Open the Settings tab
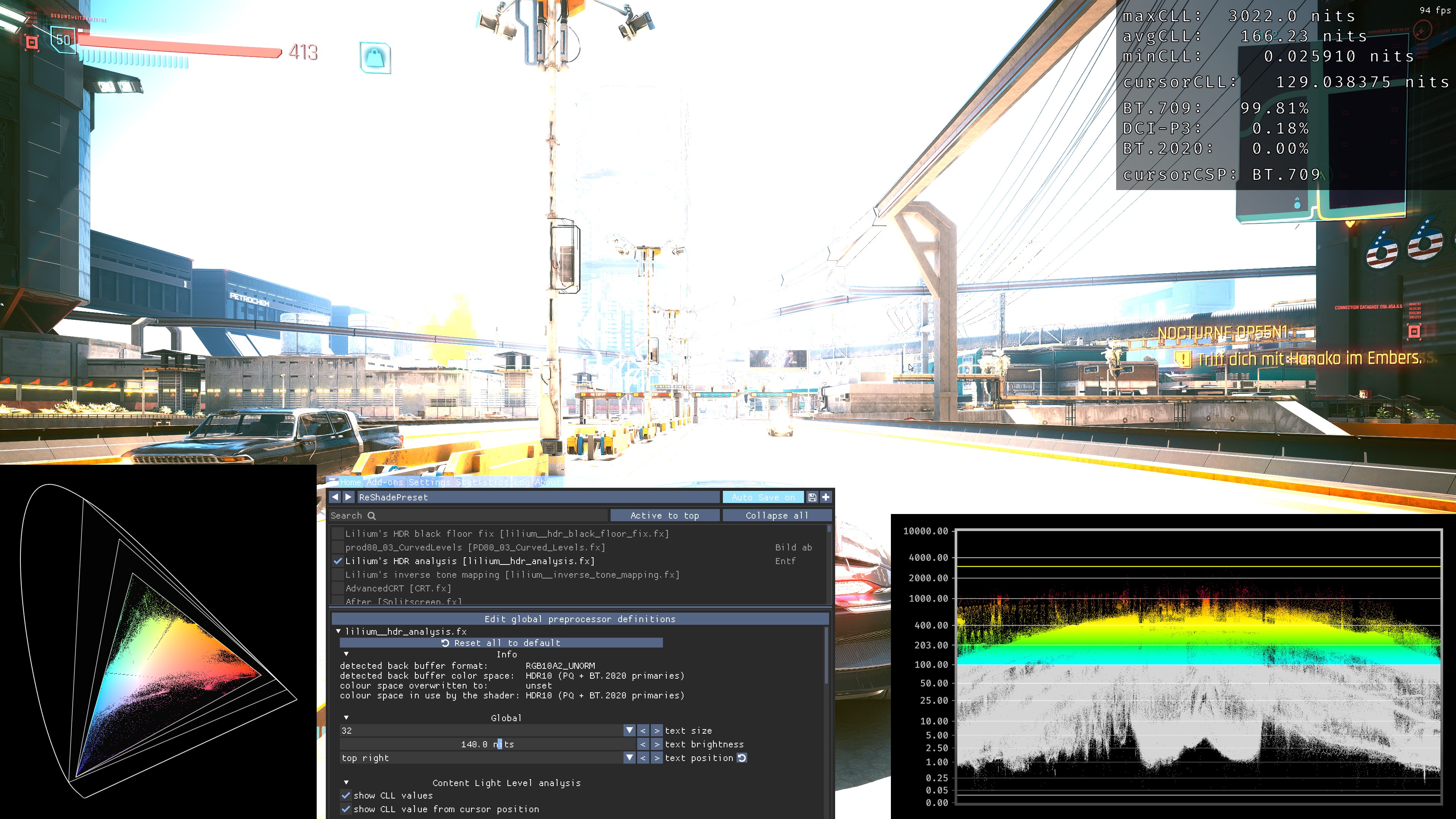1456x819 pixels. 430,481
